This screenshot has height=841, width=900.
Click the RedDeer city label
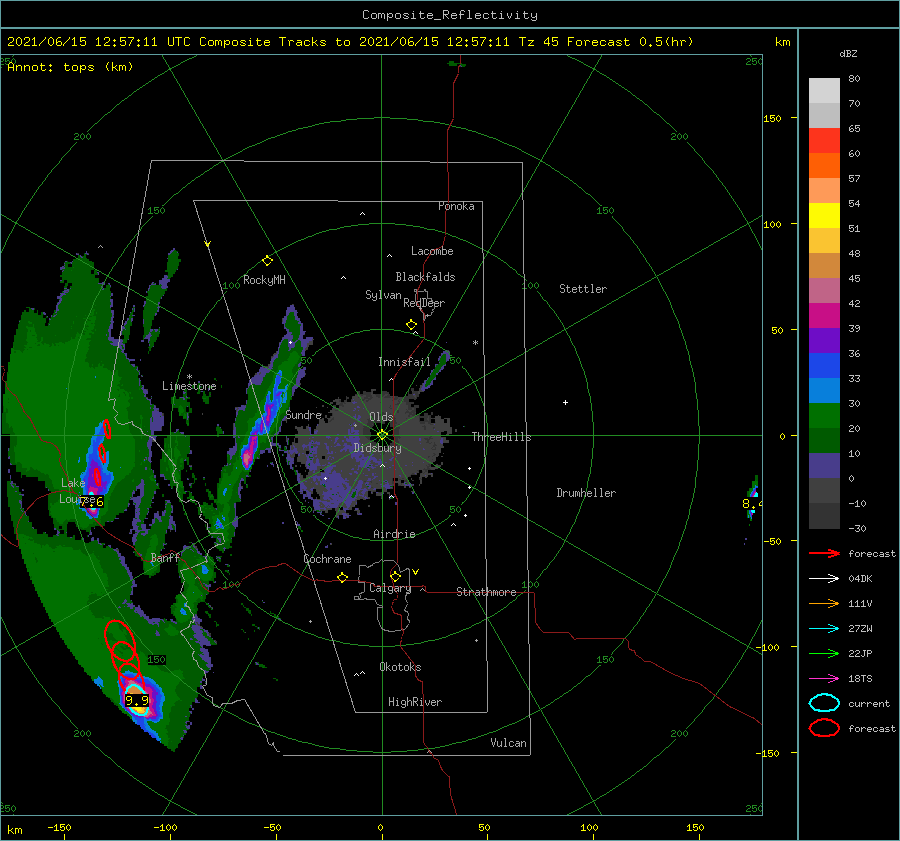pos(424,303)
